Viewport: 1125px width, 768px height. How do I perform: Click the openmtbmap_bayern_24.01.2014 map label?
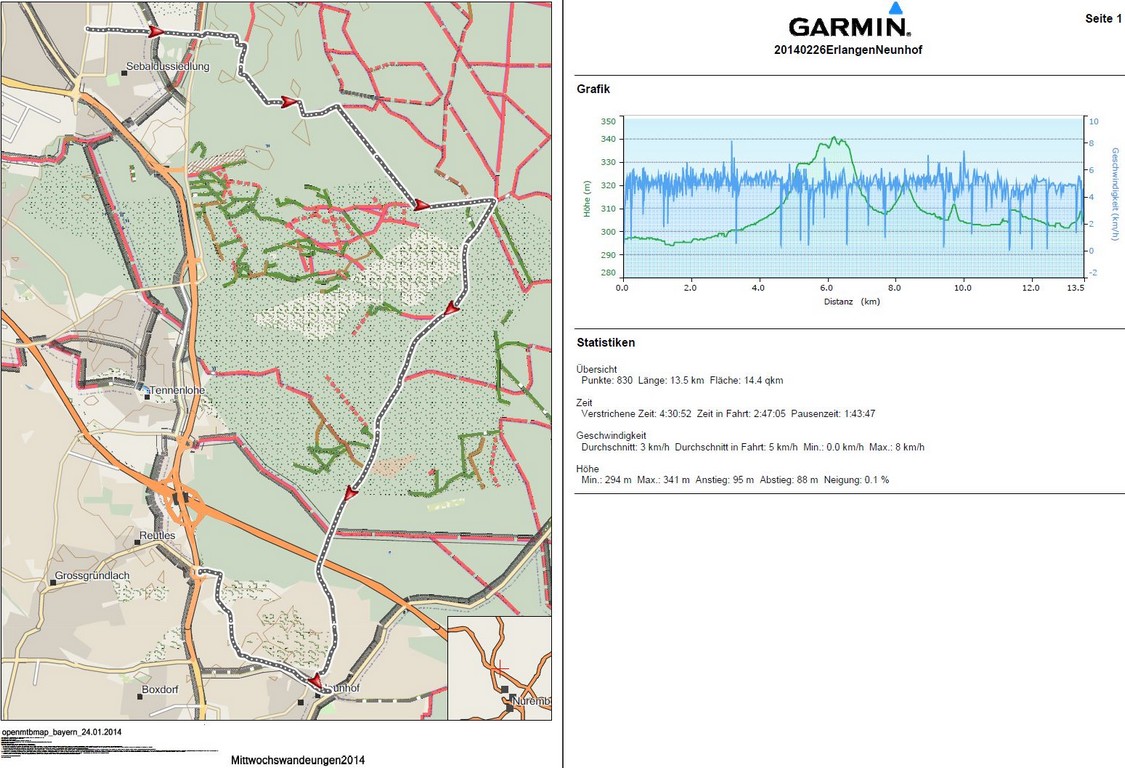(x=62, y=732)
